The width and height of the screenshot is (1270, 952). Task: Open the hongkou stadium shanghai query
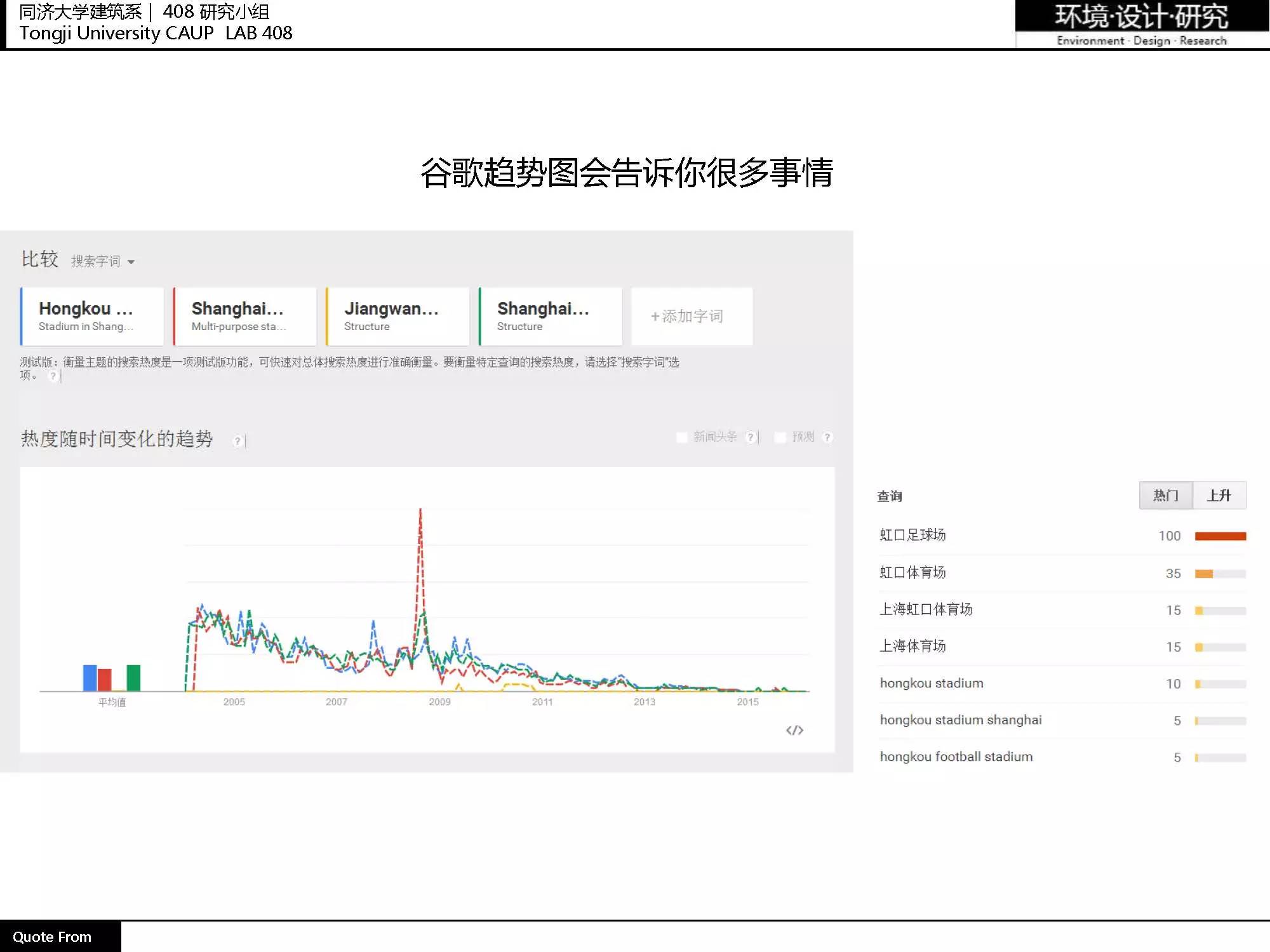[961, 720]
